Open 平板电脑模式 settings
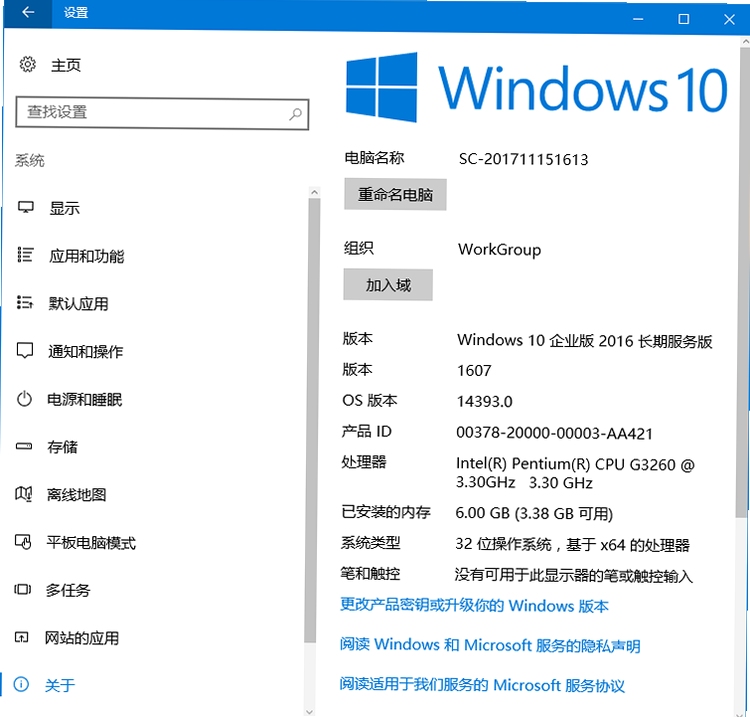Screen dimensions: 750x717 [91, 543]
